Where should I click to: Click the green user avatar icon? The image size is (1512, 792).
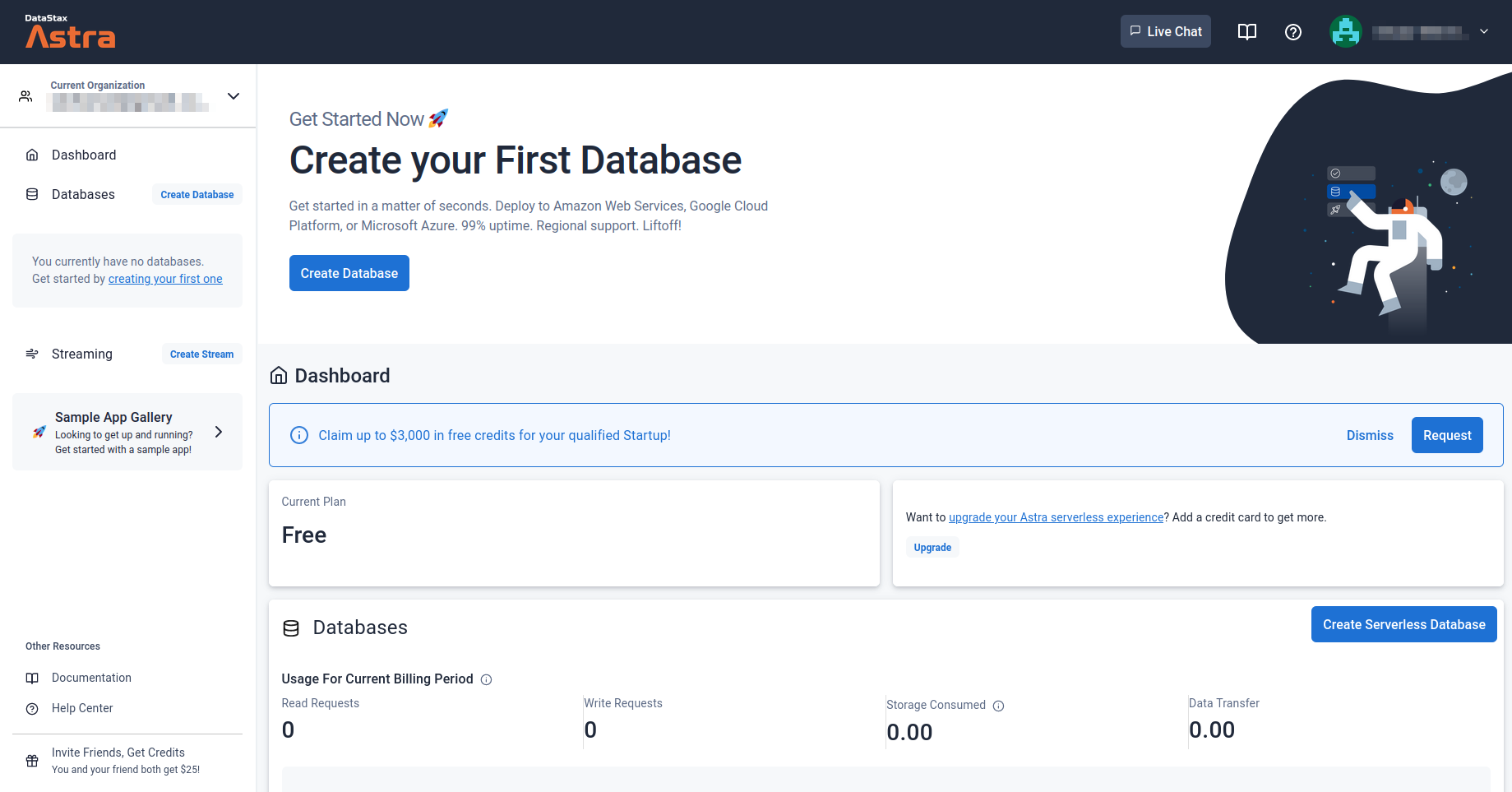coord(1346,32)
